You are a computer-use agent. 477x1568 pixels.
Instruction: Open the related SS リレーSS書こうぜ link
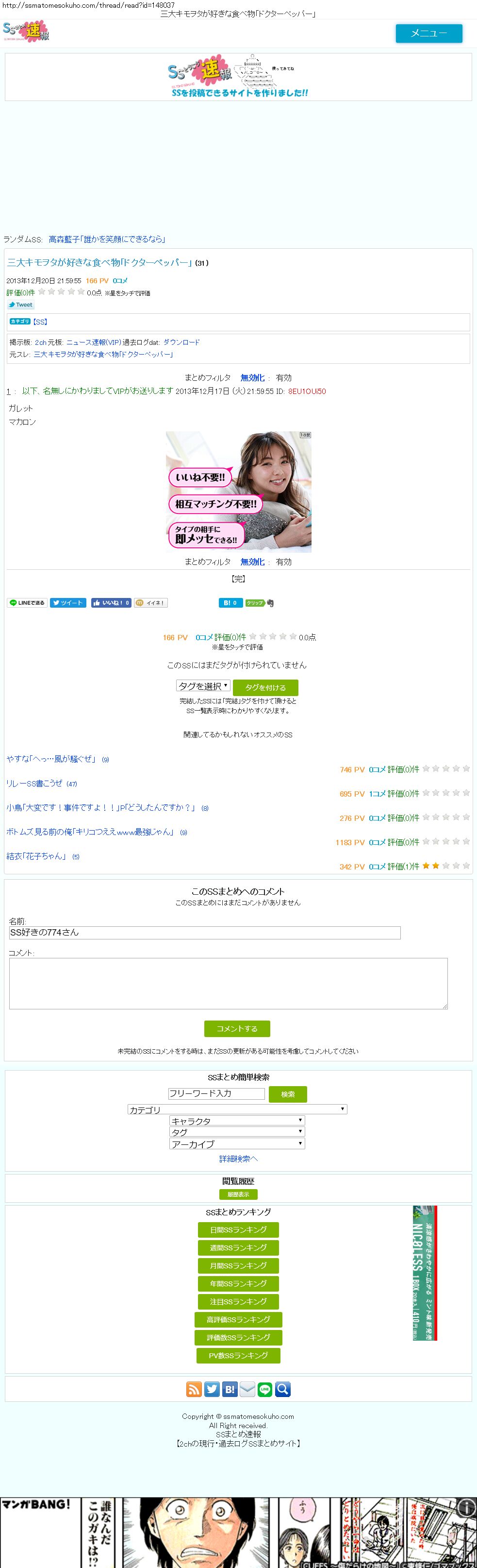pyautogui.click(x=34, y=784)
